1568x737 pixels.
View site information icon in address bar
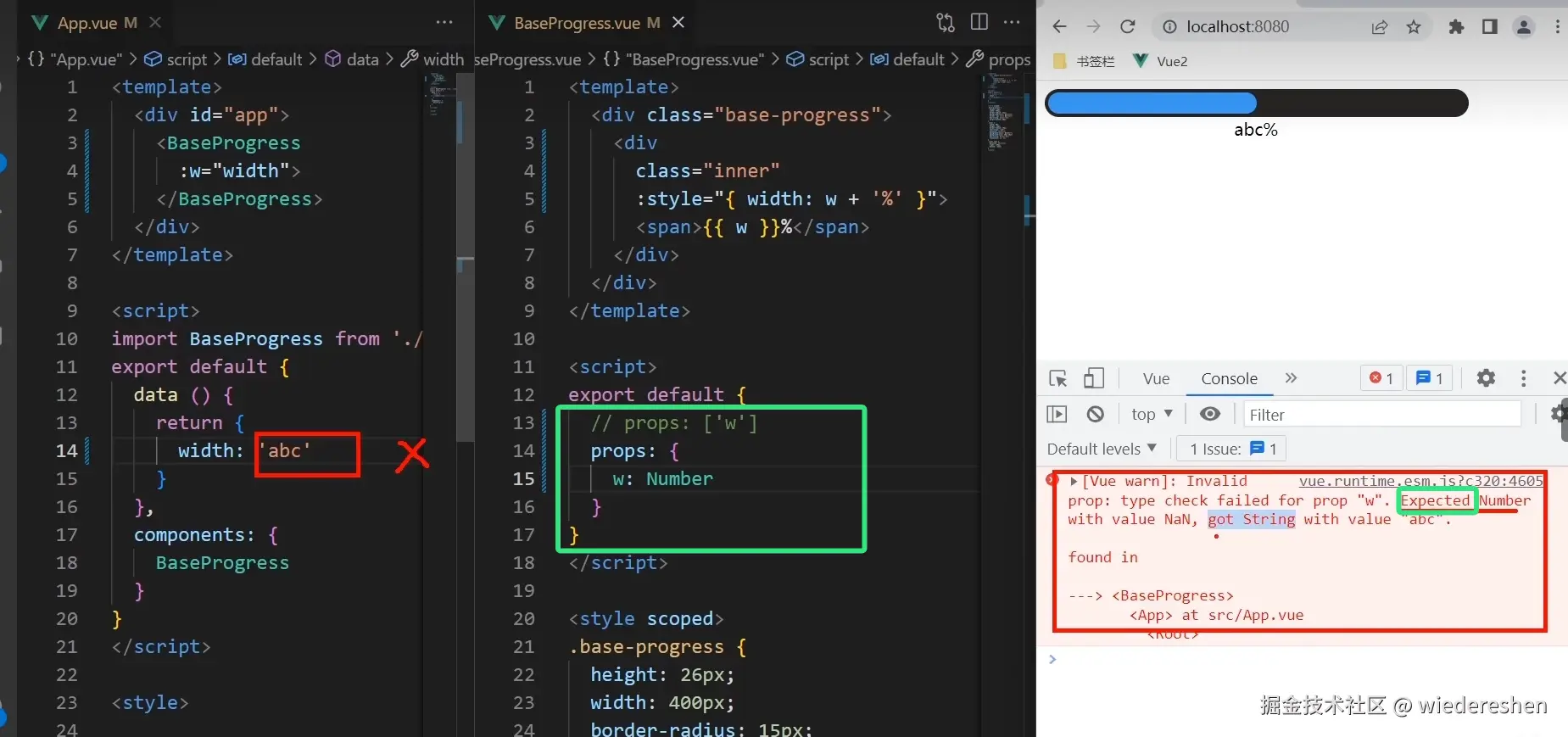point(1169,27)
